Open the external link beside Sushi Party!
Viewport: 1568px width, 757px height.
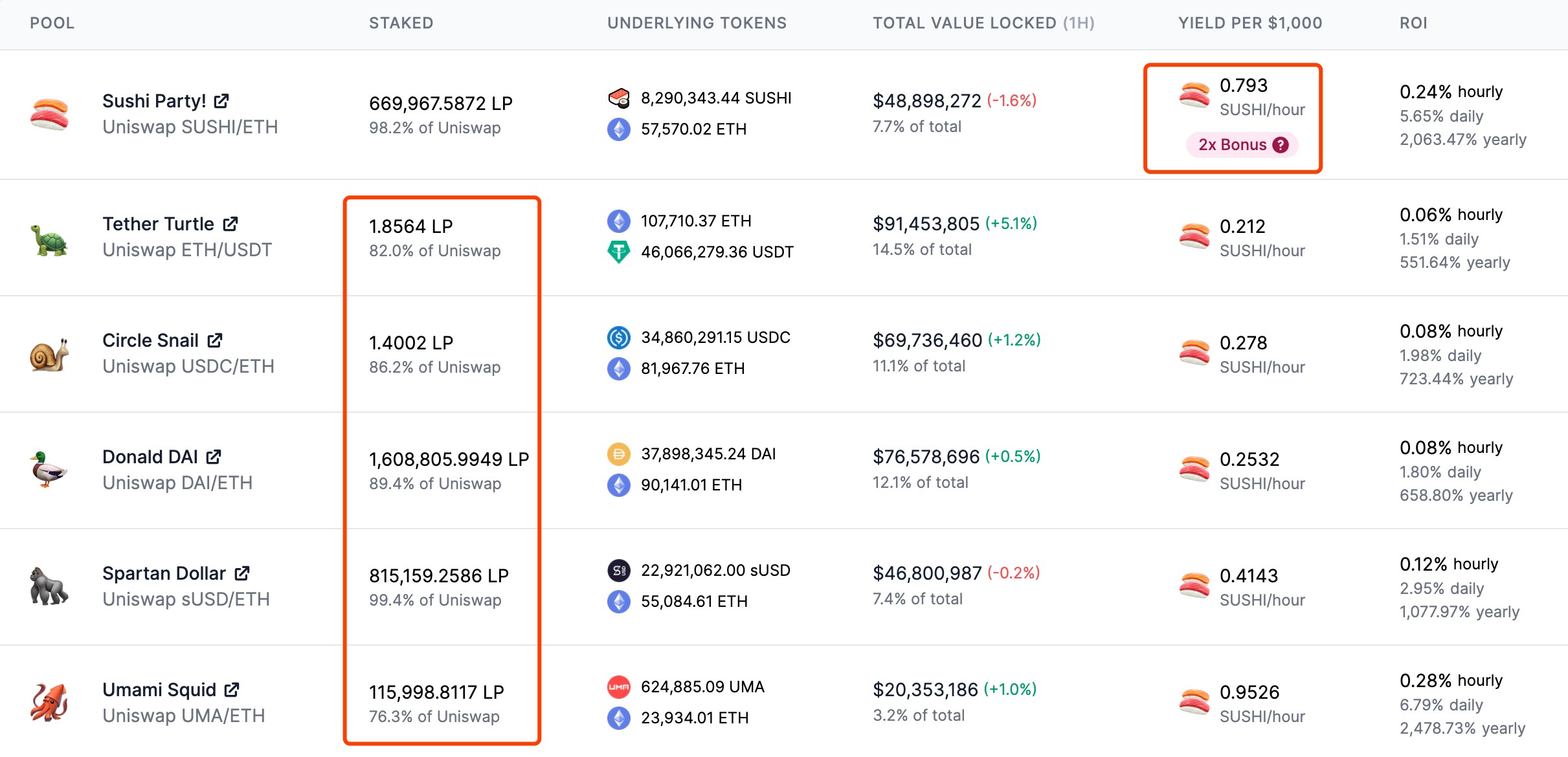coord(221,100)
